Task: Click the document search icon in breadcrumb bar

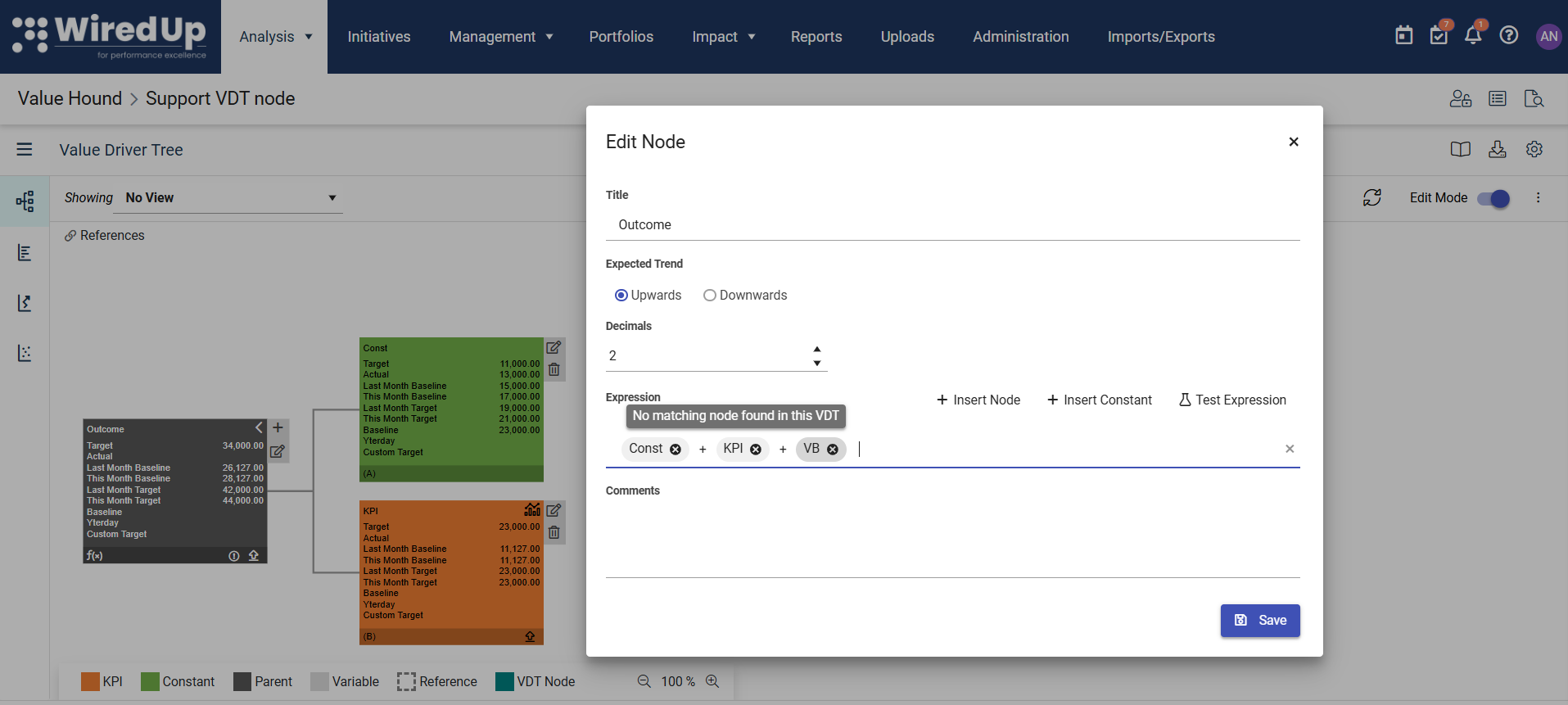Action: coord(1534,98)
